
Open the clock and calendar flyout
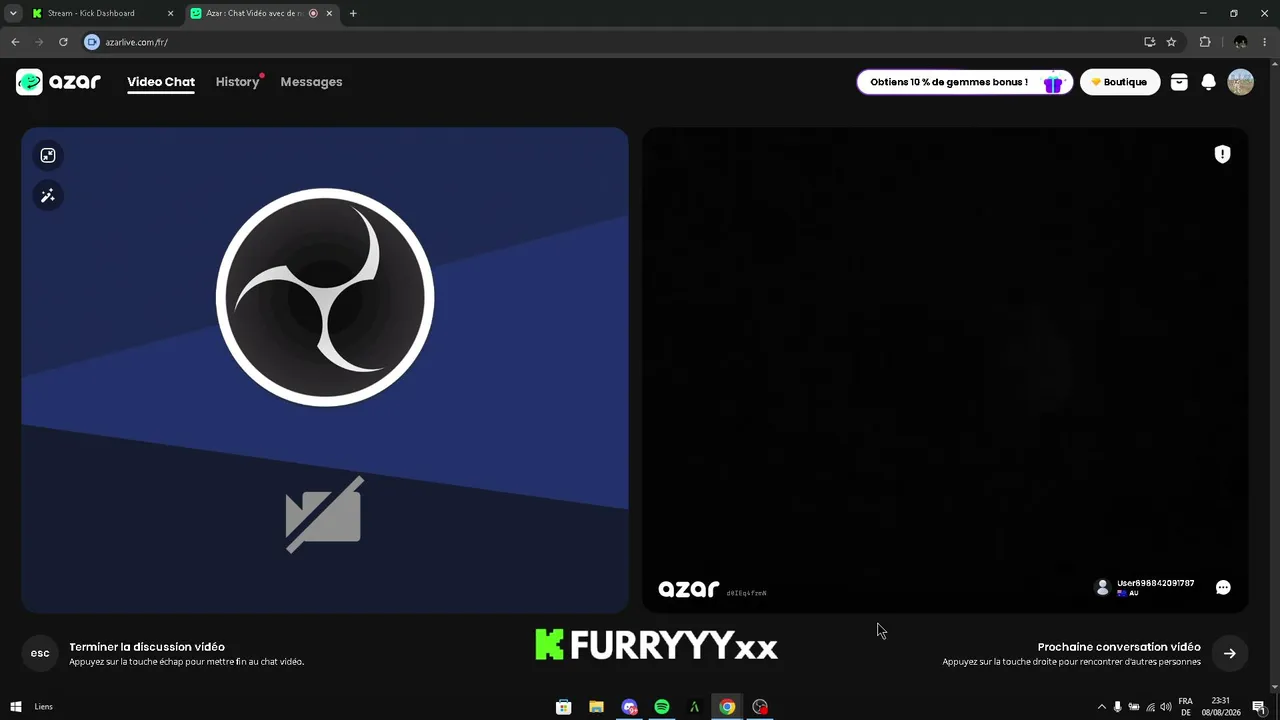pyautogui.click(x=1221, y=707)
